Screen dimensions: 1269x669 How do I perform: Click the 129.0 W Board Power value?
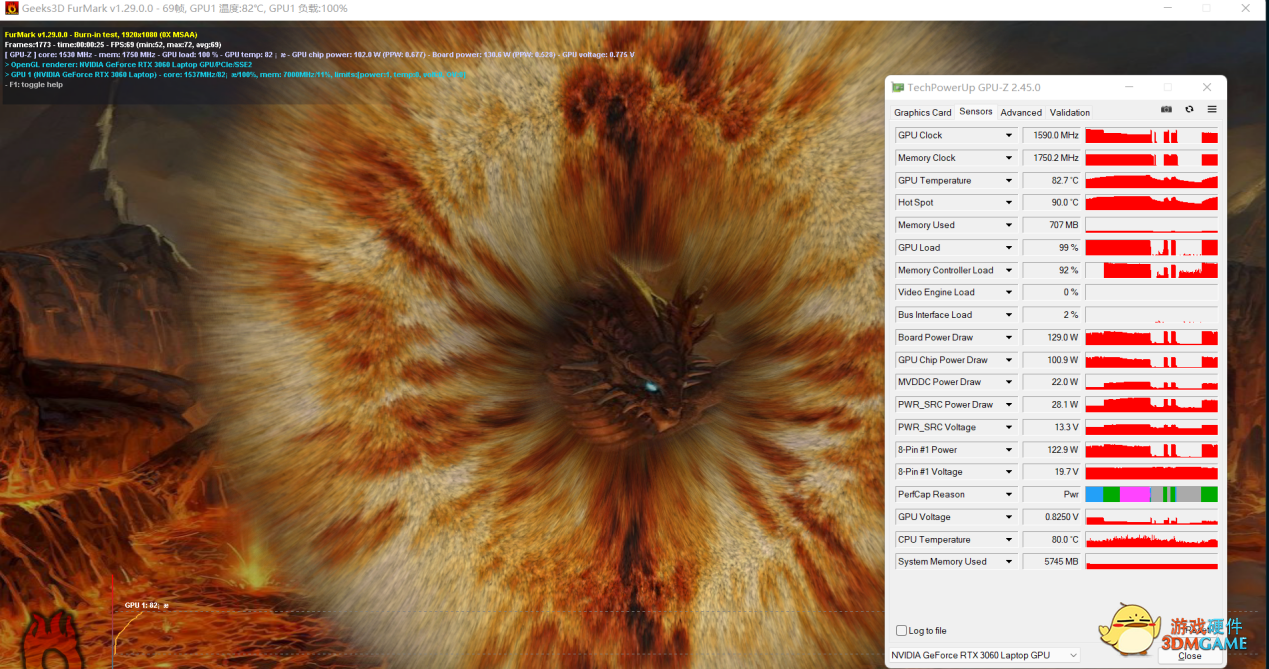coord(1052,338)
